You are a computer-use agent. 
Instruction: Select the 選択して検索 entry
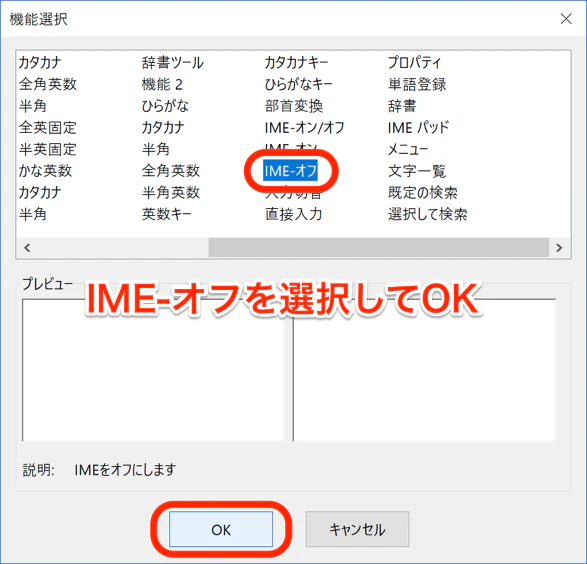tap(428, 214)
